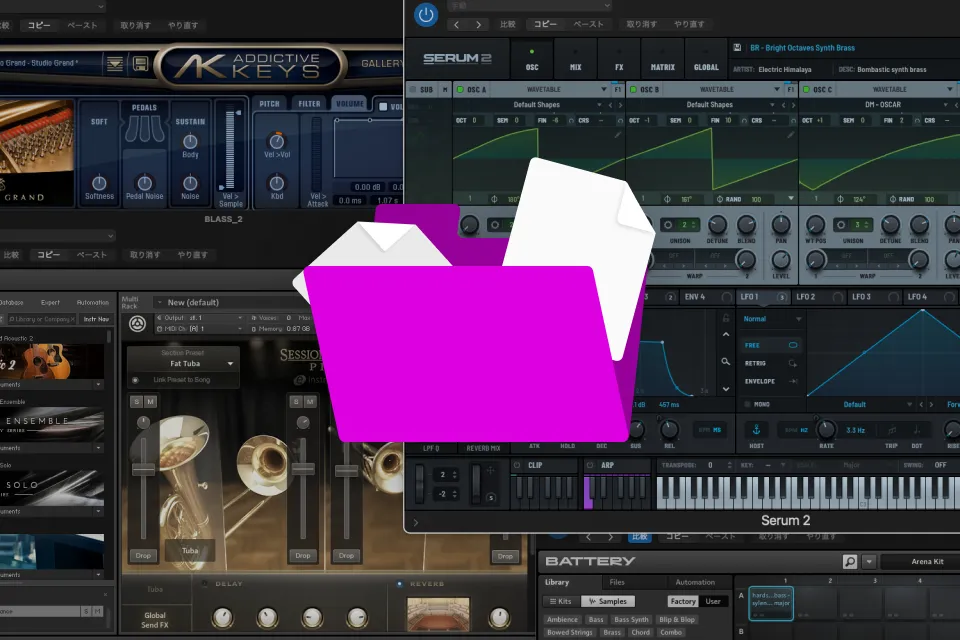Screen dimensions: 960x640
Task: Click Tuba channel volume fader
Action: (144, 470)
